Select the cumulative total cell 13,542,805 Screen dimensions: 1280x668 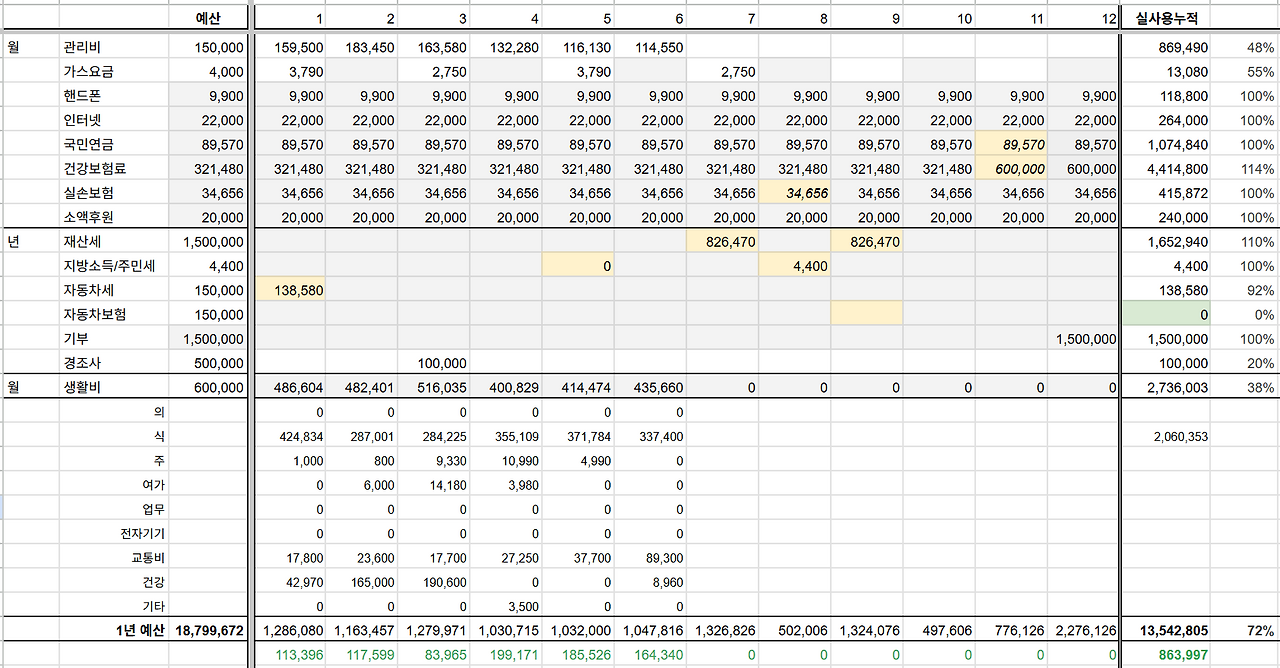pyautogui.click(x=1167, y=630)
